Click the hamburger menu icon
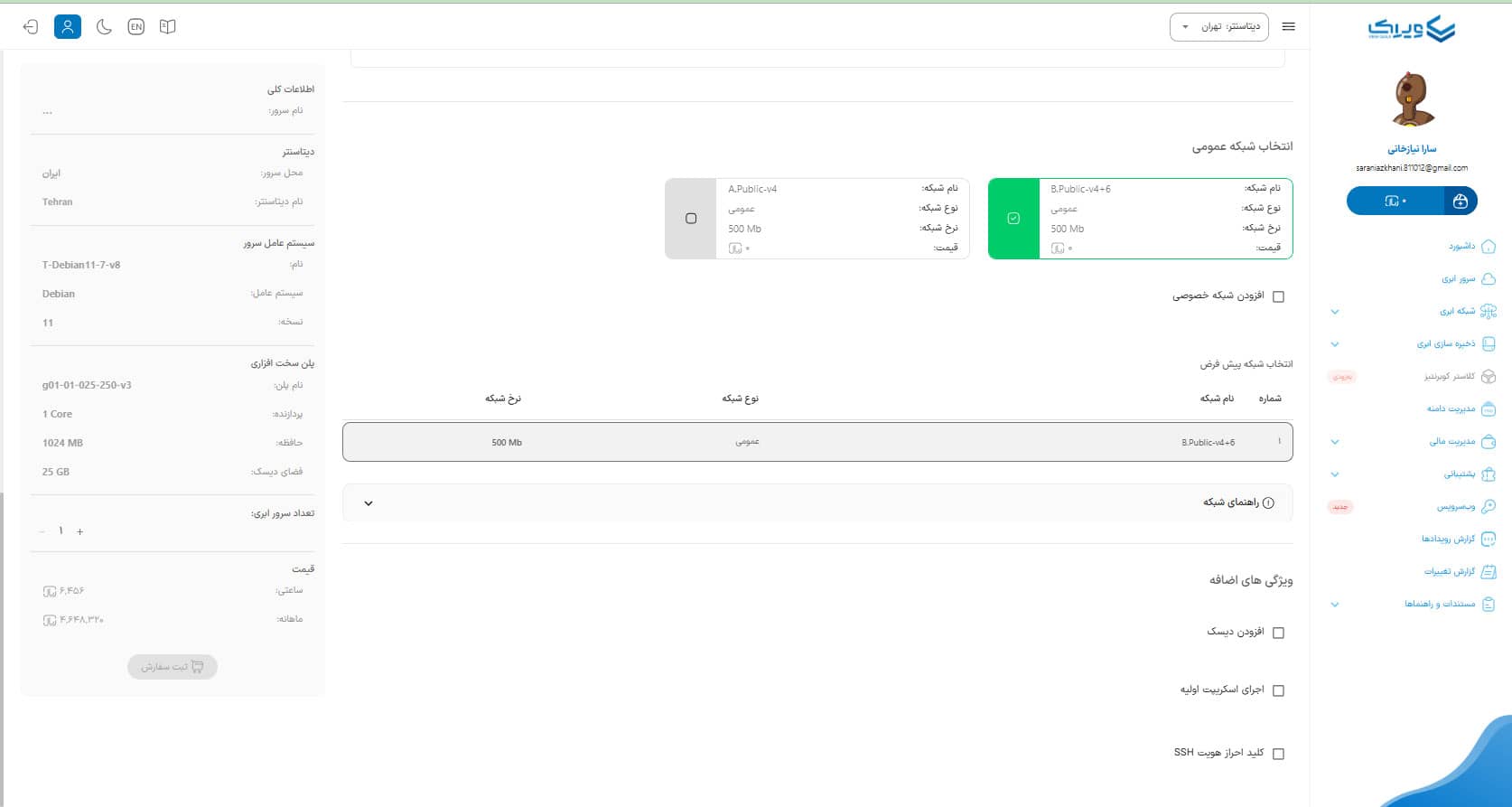 click(x=1289, y=27)
